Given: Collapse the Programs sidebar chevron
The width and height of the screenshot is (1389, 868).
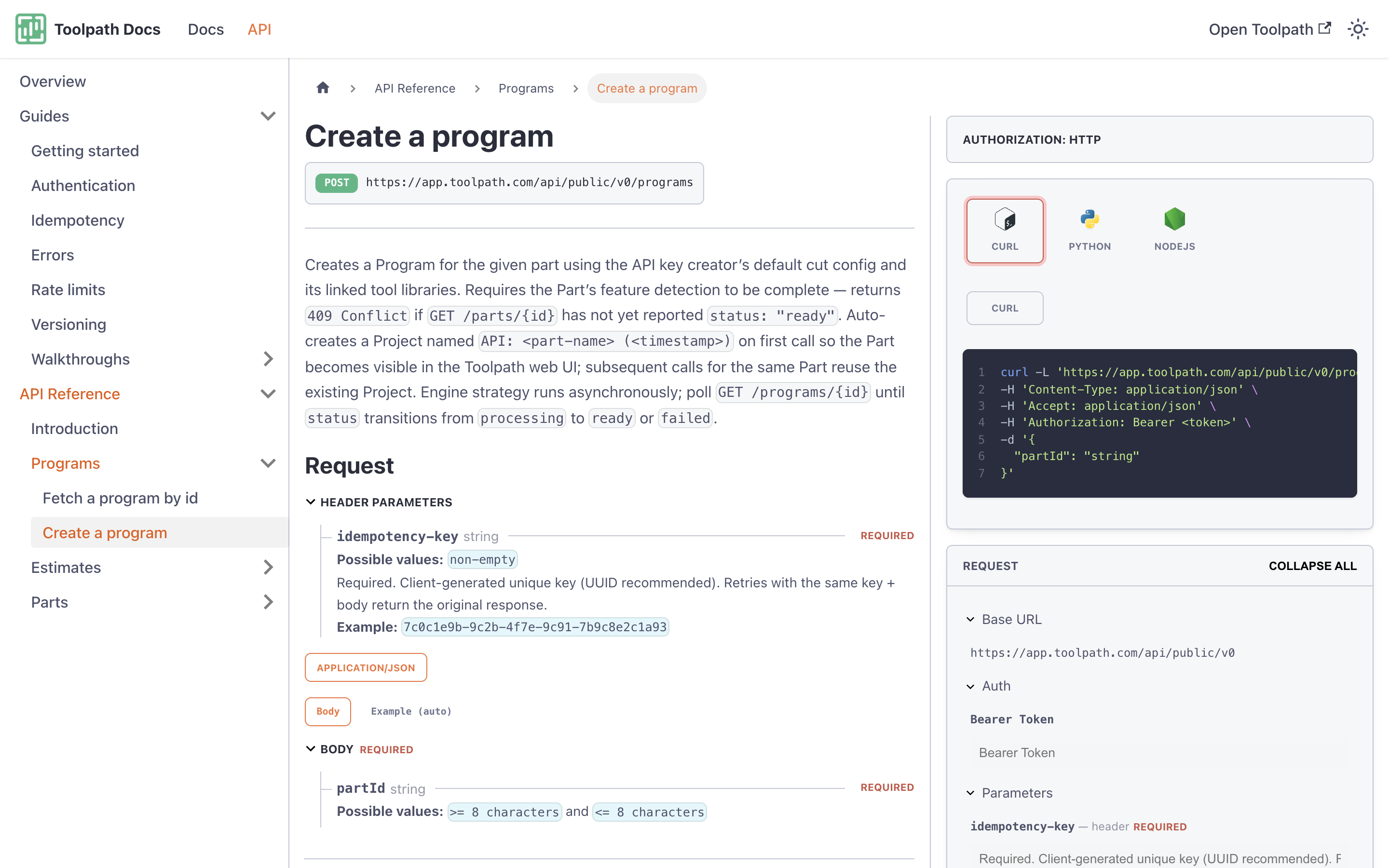Looking at the screenshot, I should point(268,463).
